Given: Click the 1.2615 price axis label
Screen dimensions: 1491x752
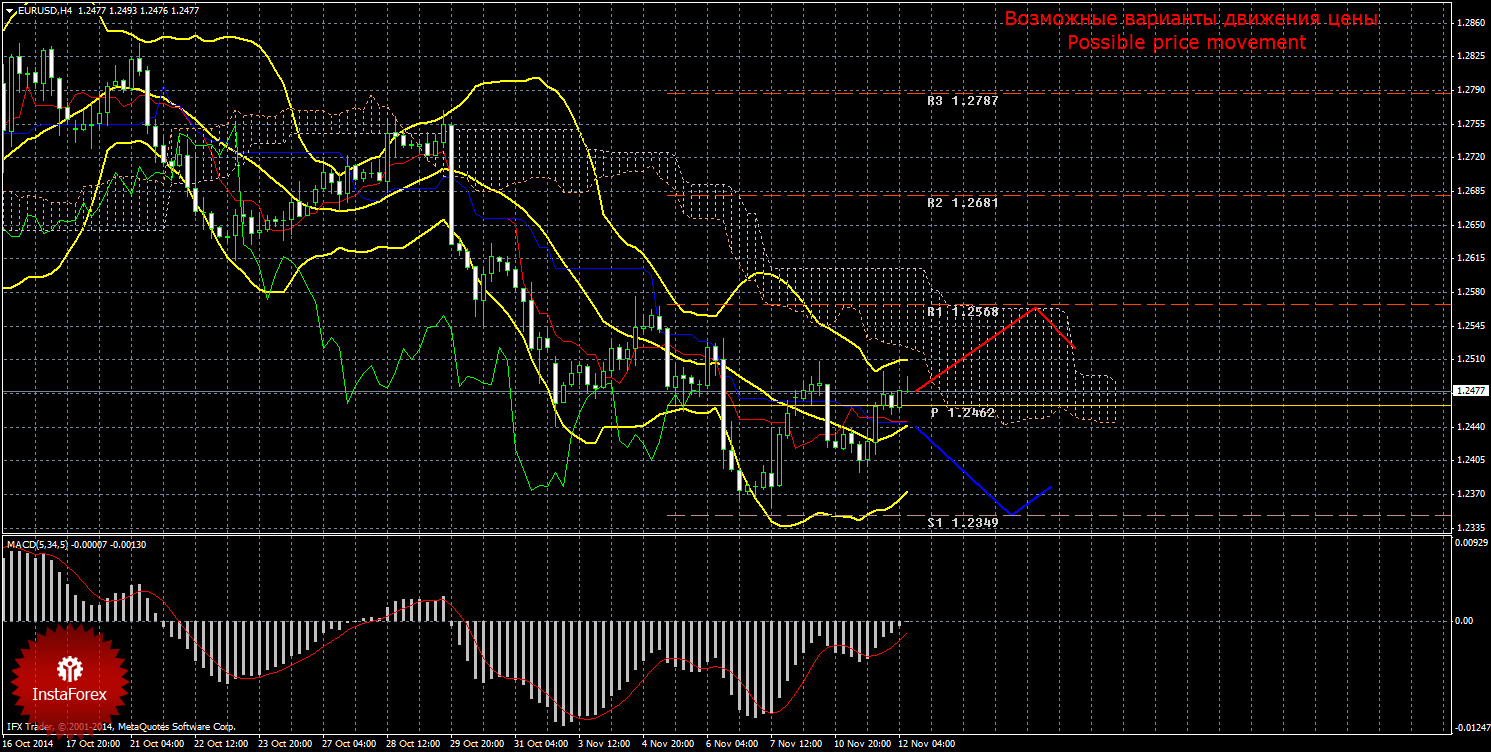Looking at the screenshot, I should click(1470, 258).
